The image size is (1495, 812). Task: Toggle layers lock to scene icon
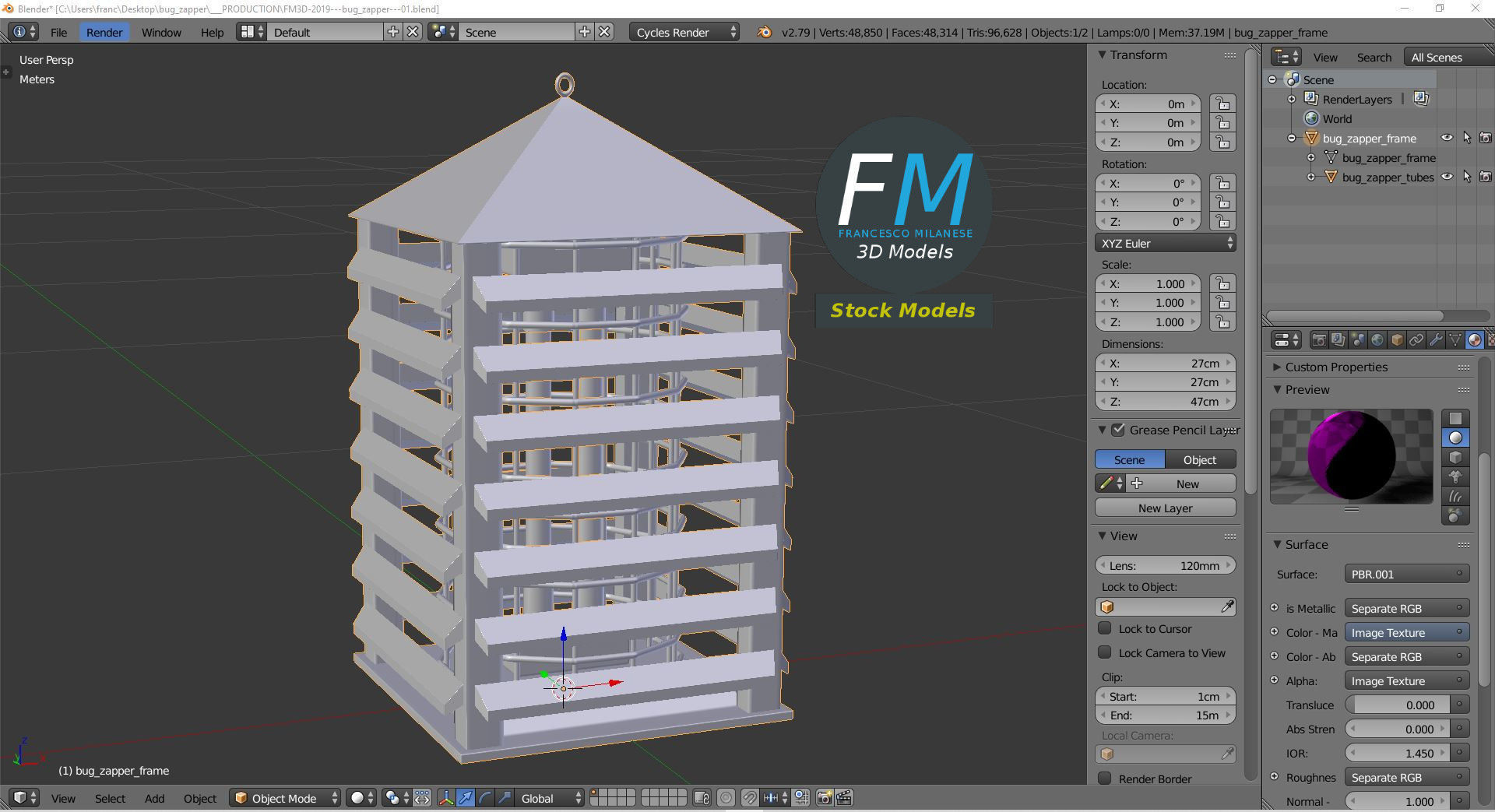[702, 798]
